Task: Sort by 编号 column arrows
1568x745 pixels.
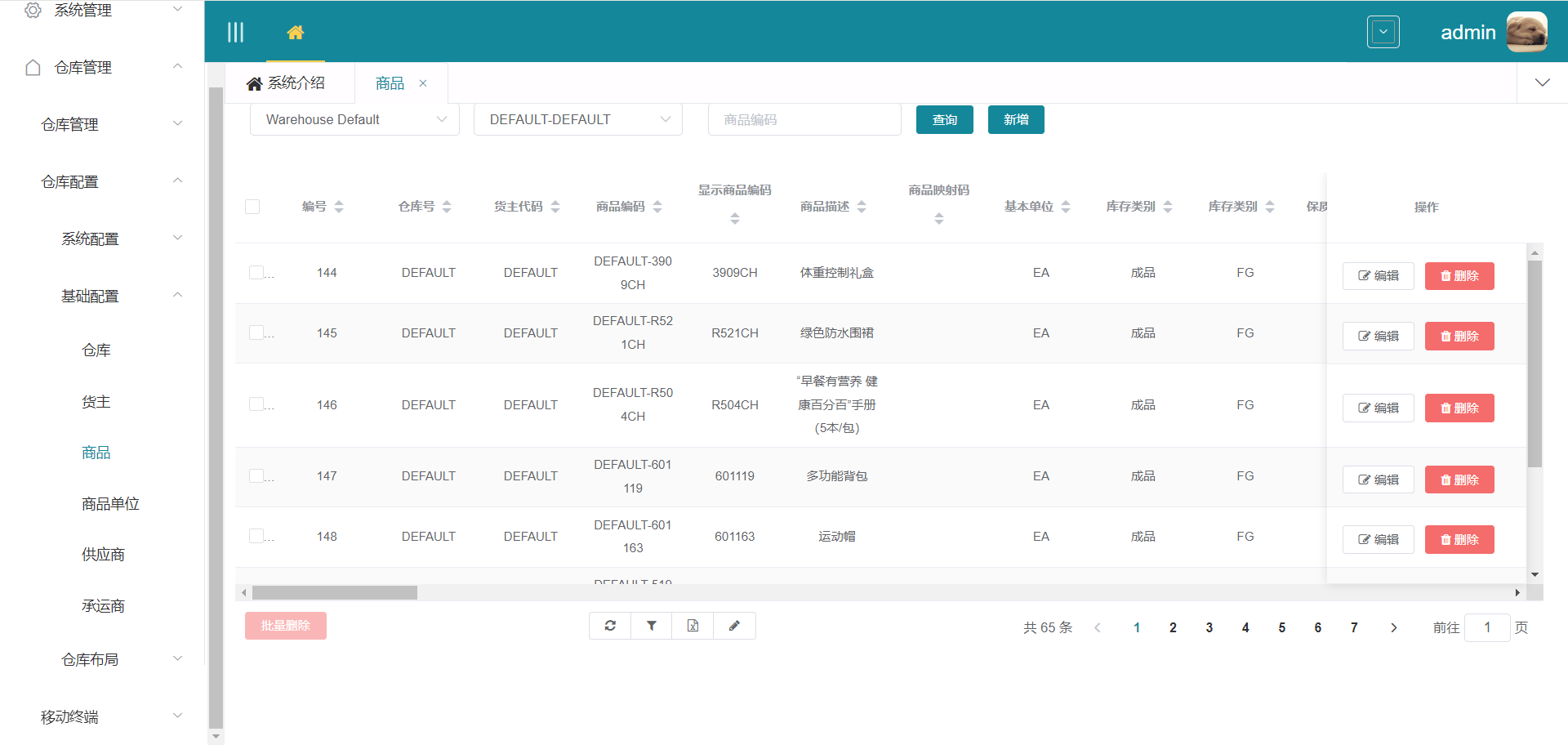Action: [x=339, y=207]
